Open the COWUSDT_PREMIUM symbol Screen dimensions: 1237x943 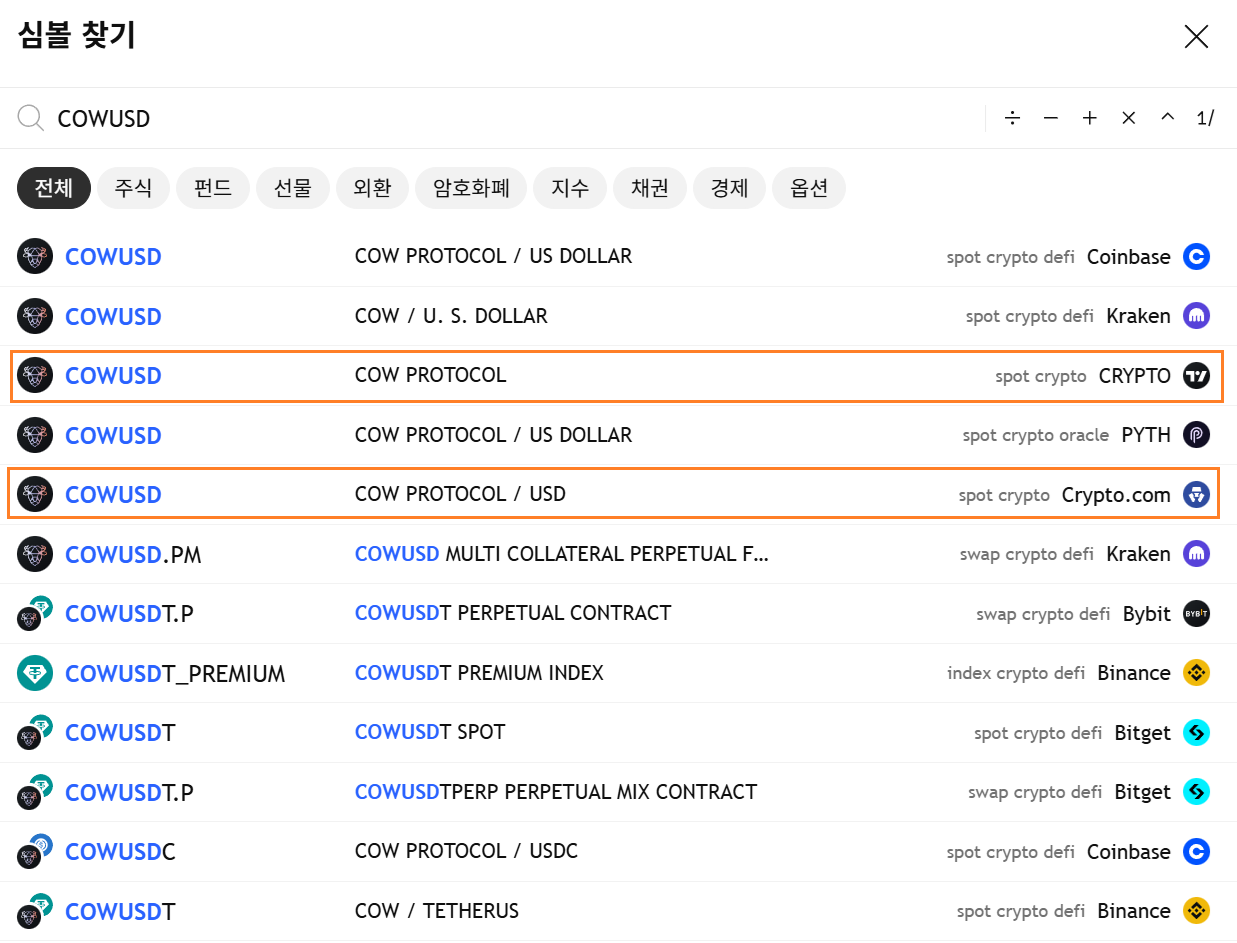tap(175, 674)
